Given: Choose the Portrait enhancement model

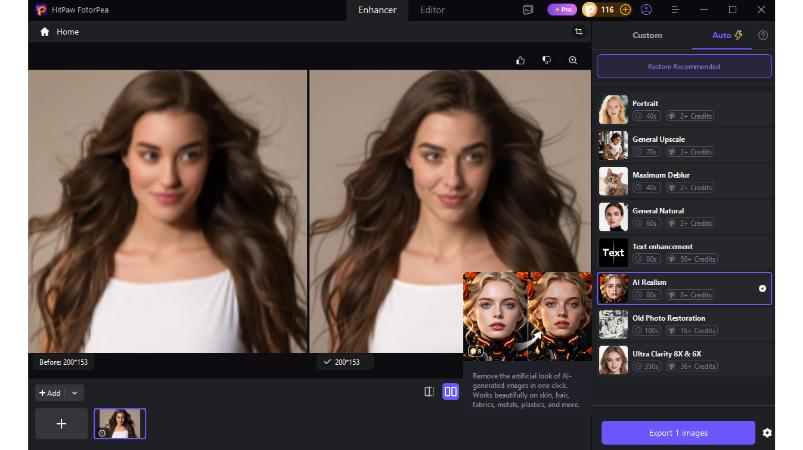Looking at the screenshot, I should [x=685, y=110].
